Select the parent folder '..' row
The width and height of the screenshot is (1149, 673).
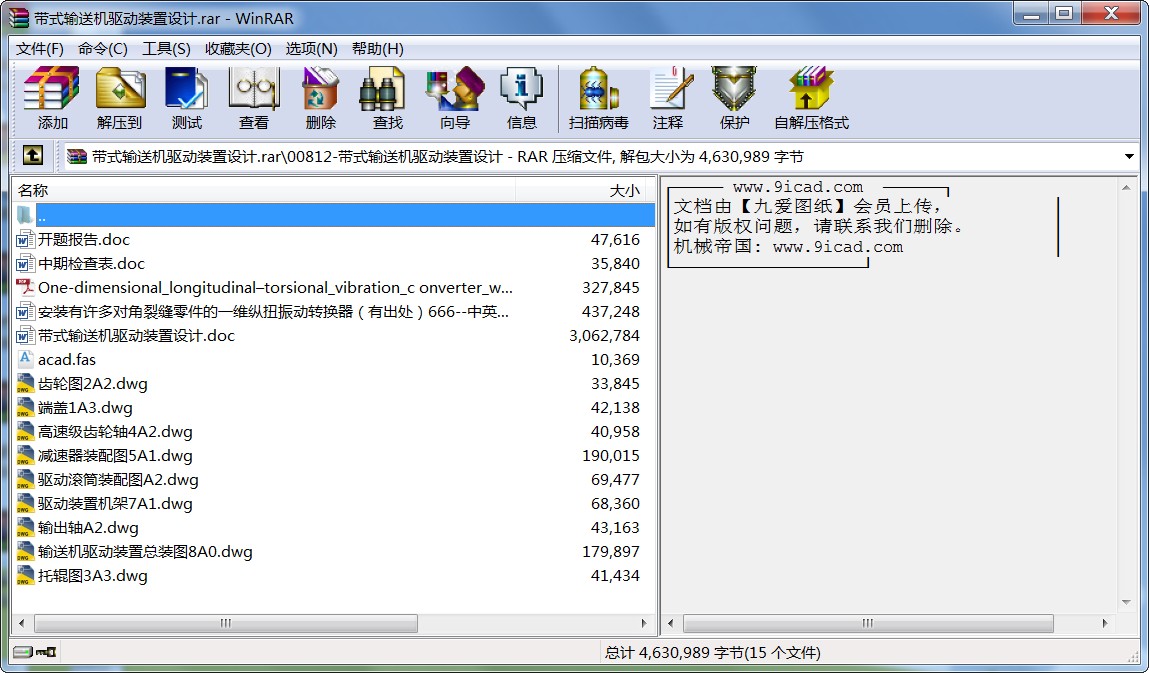[x=334, y=216]
